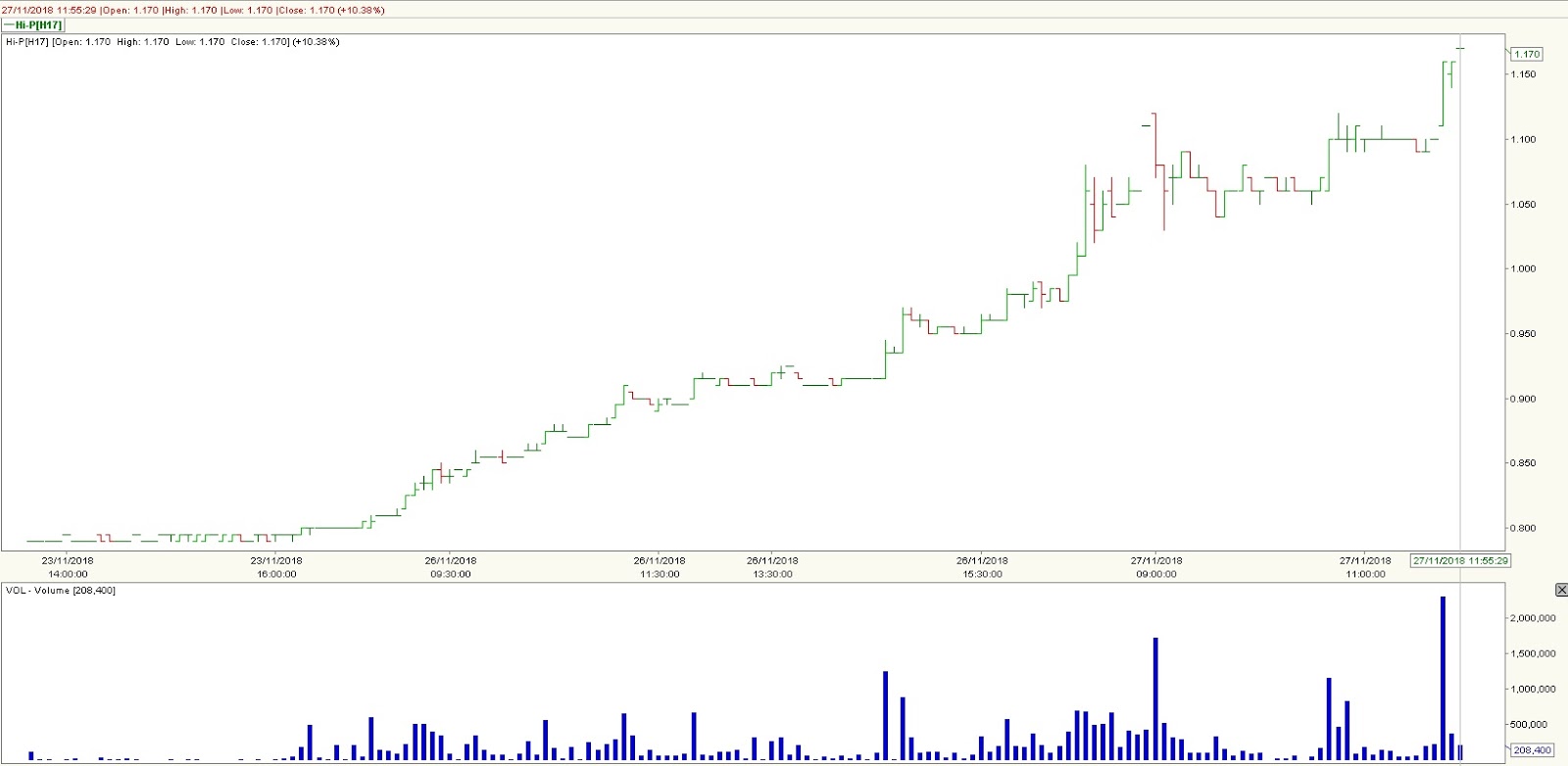Click the 23/11/2018 14:00:00 time axis label
The image size is (1568, 766).
point(68,568)
